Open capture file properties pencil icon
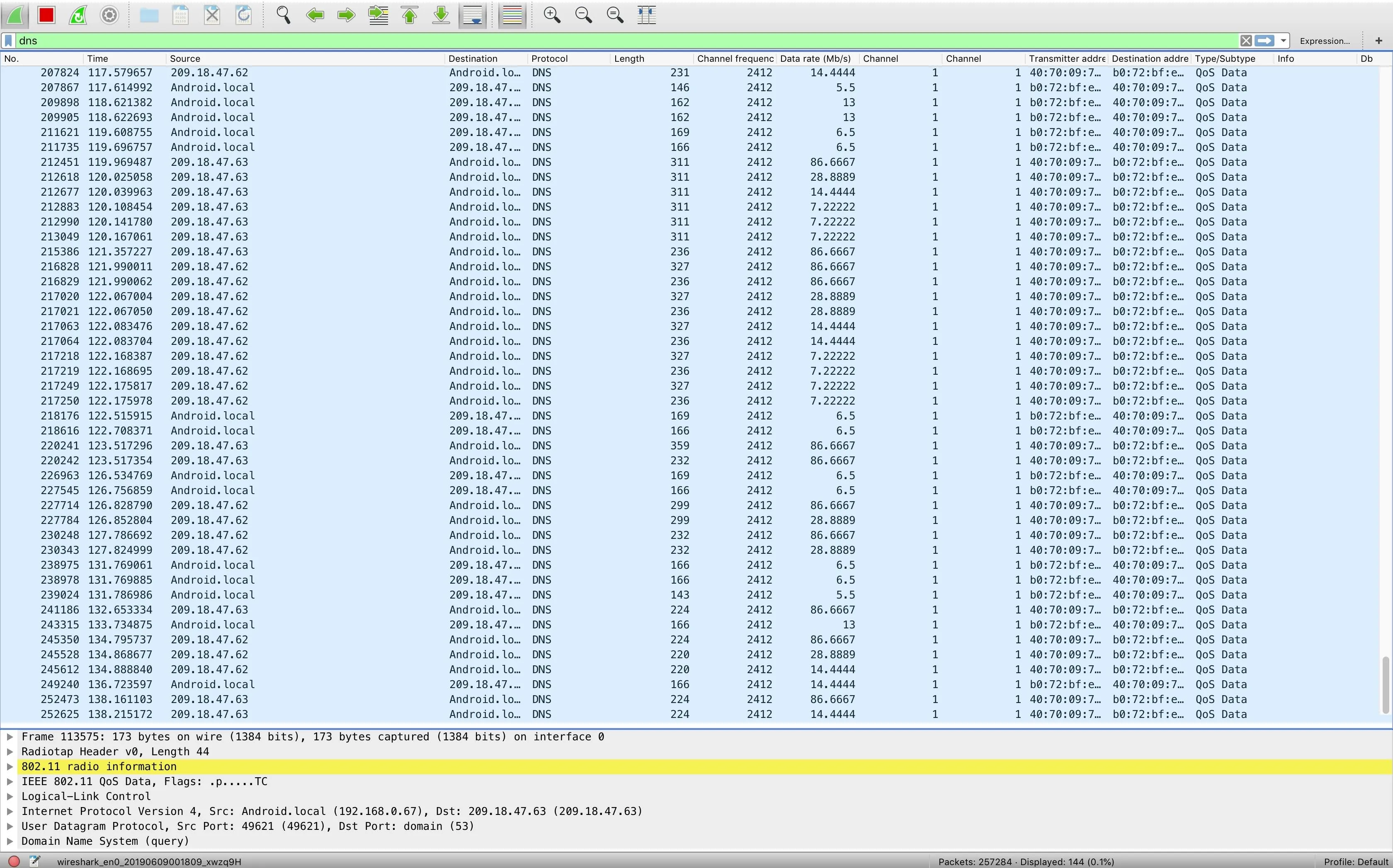The image size is (1393, 868). click(35, 861)
